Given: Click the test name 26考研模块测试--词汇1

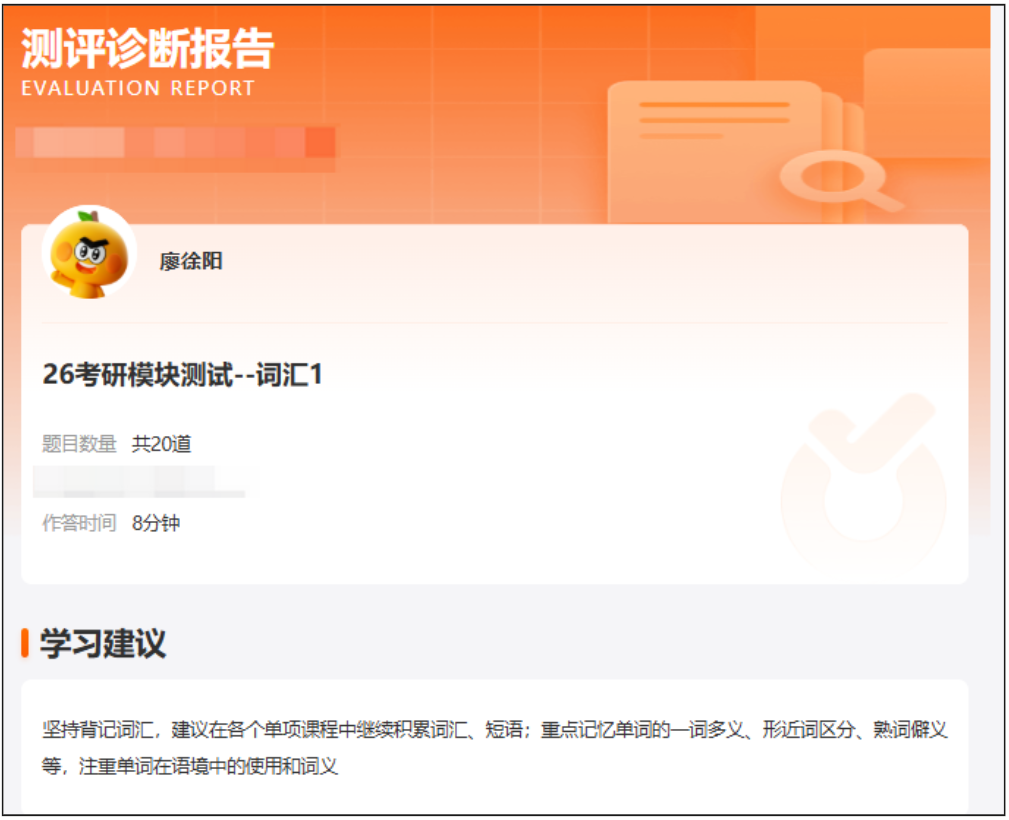Looking at the screenshot, I should point(183,375).
